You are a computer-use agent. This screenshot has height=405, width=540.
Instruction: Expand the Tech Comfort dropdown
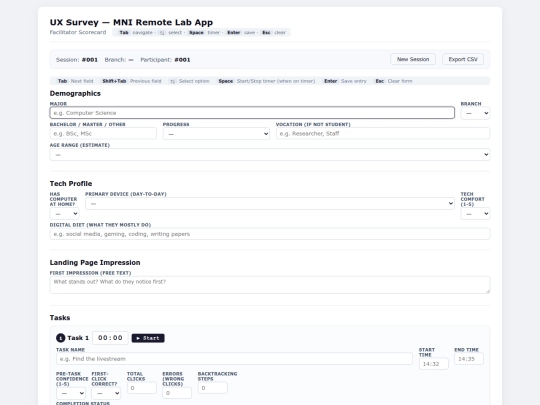click(x=475, y=214)
